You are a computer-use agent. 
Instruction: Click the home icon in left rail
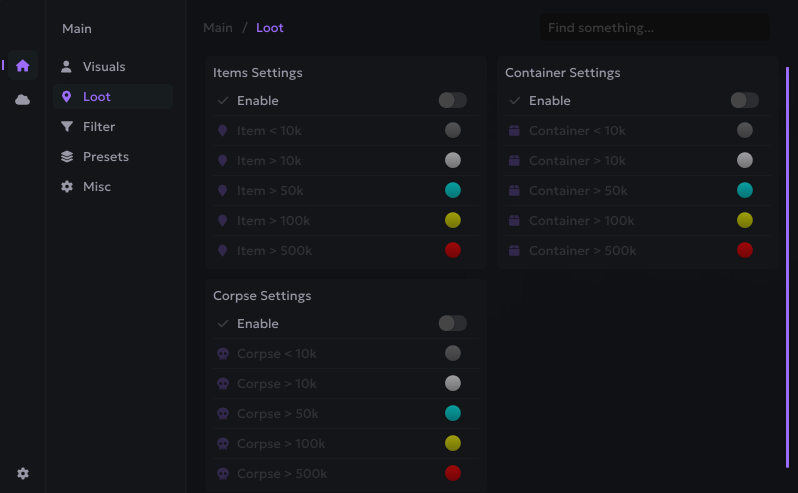[22, 66]
